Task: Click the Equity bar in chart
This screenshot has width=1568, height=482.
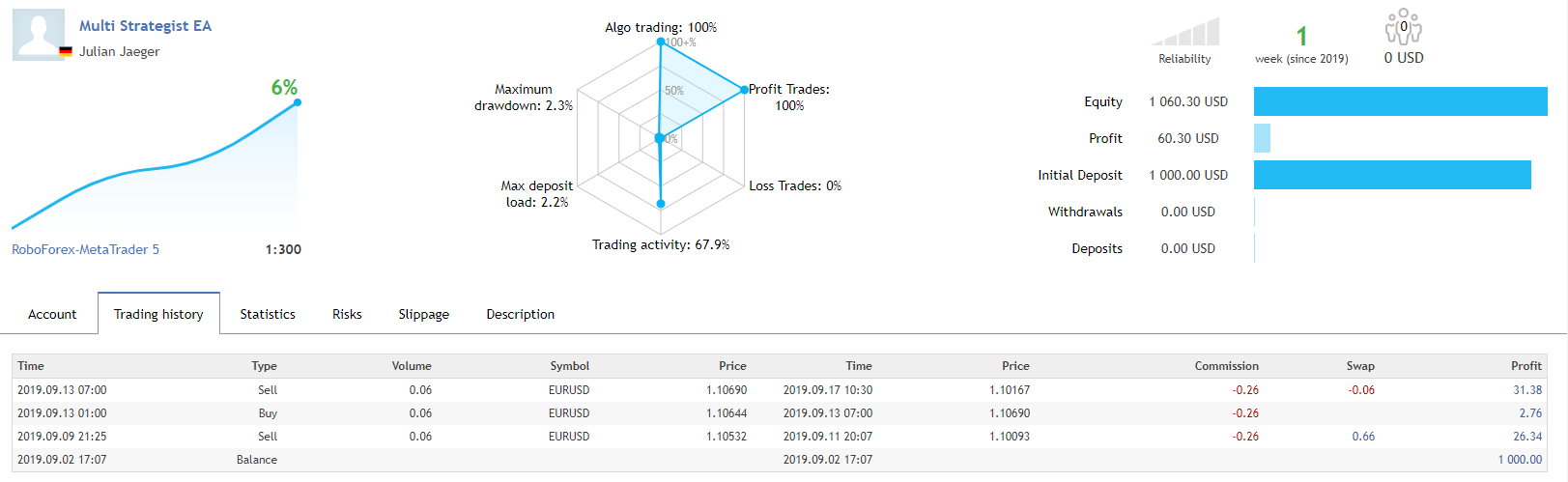Action: point(1400,101)
